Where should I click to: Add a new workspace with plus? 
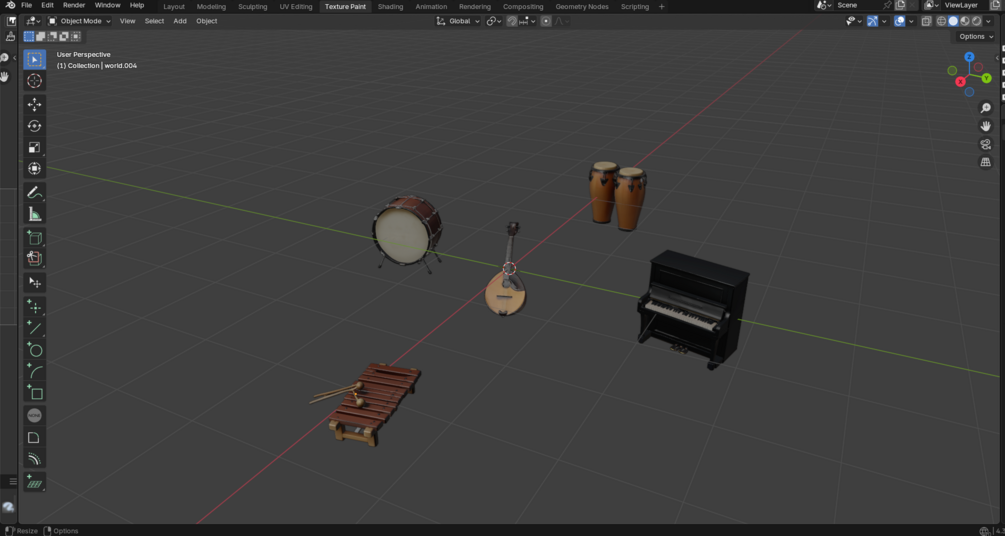tap(661, 6)
